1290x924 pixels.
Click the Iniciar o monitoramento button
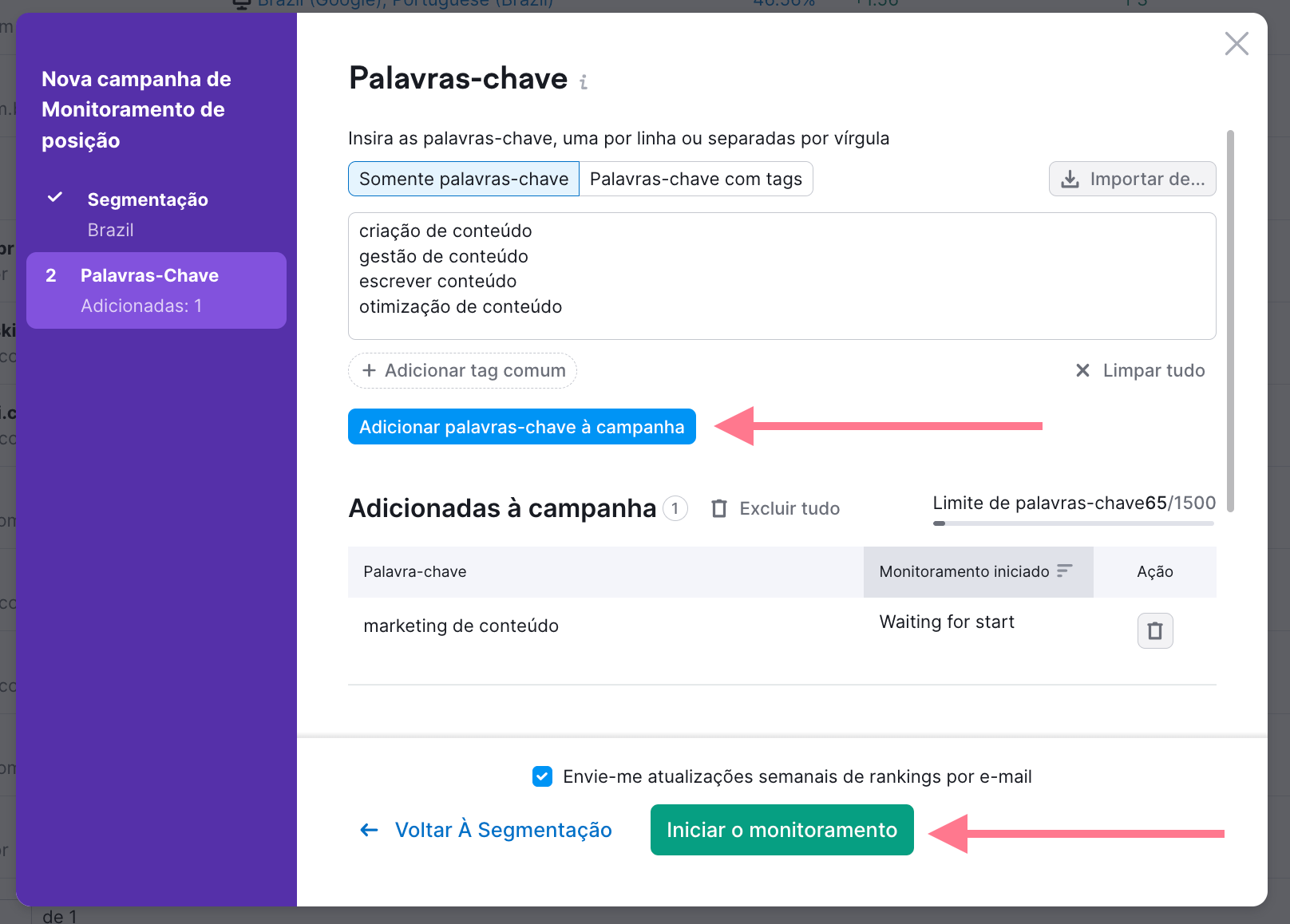pos(782,830)
